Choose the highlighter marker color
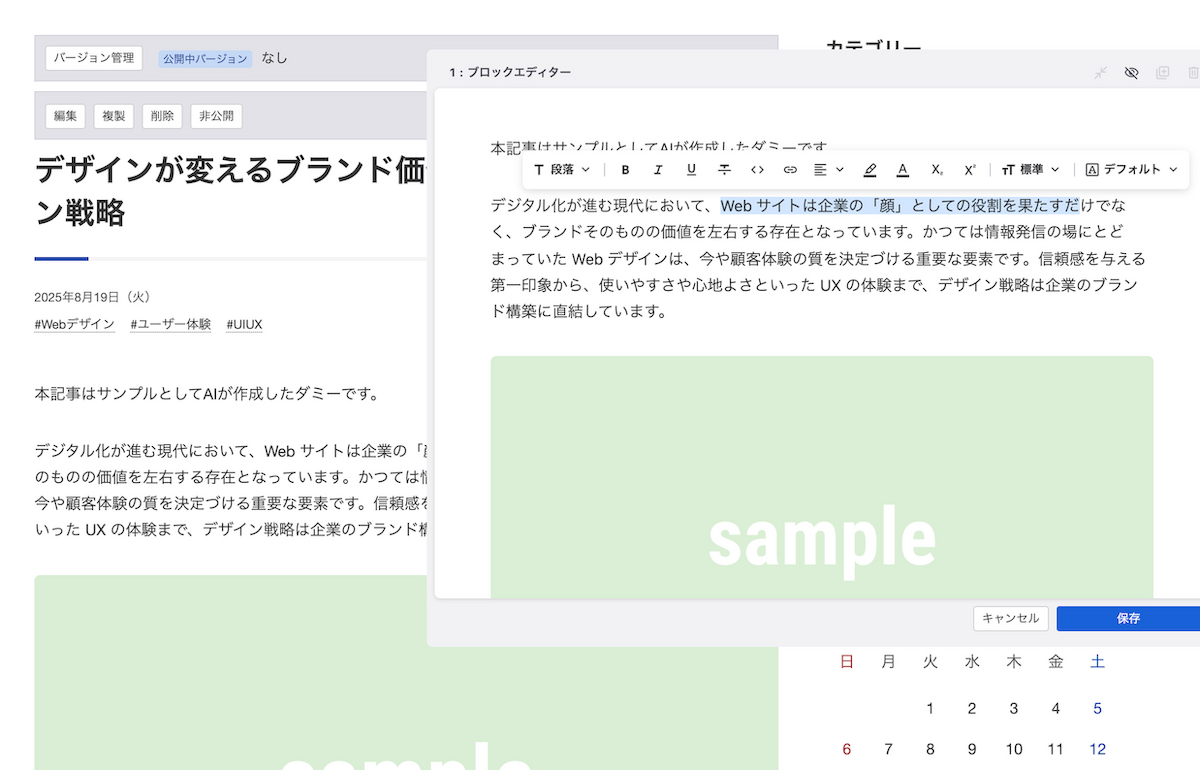This screenshot has width=1200, height=770. pyautogui.click(x=870, y=170)
